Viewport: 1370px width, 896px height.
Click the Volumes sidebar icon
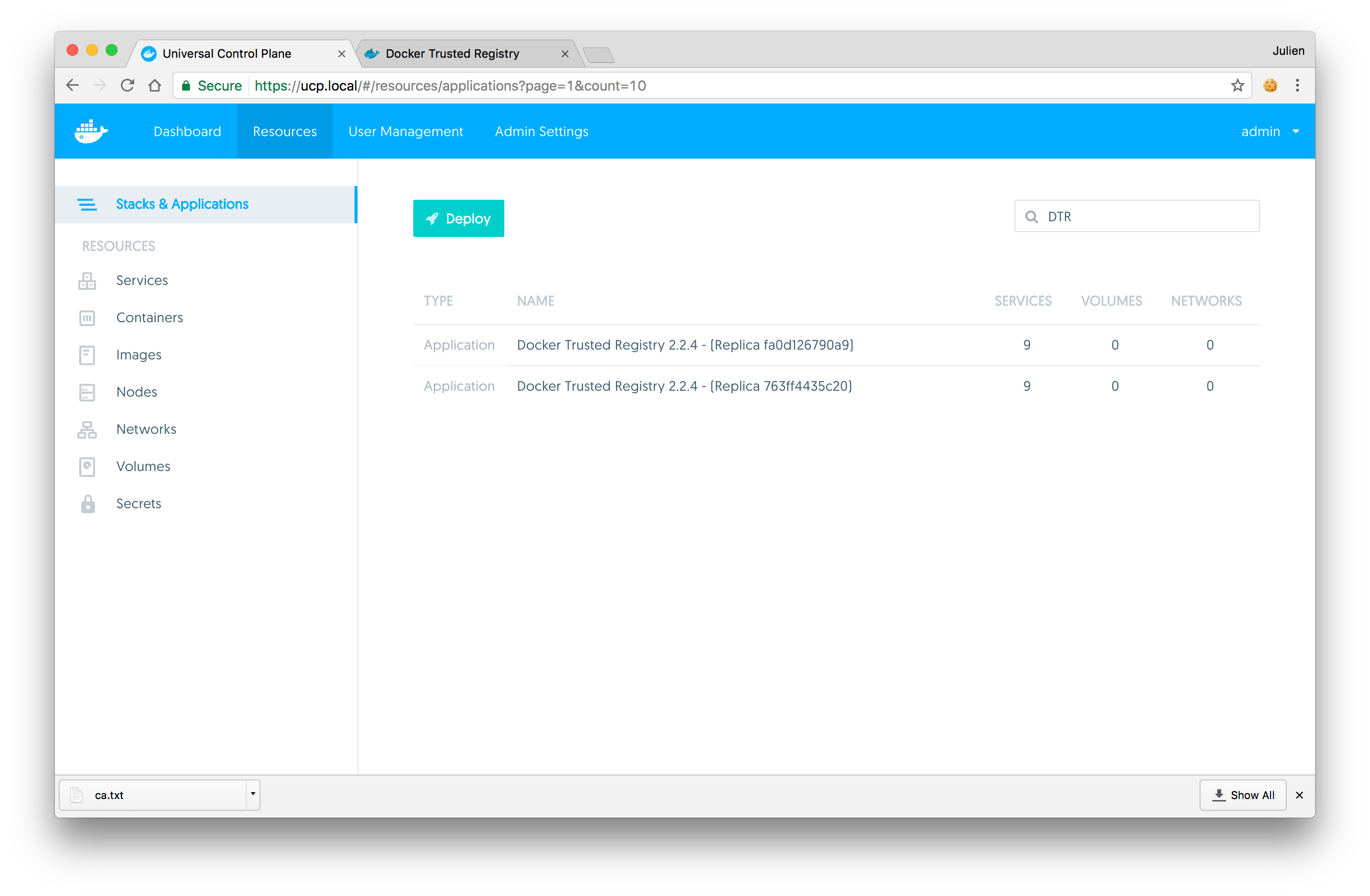(x=87, y=467)
